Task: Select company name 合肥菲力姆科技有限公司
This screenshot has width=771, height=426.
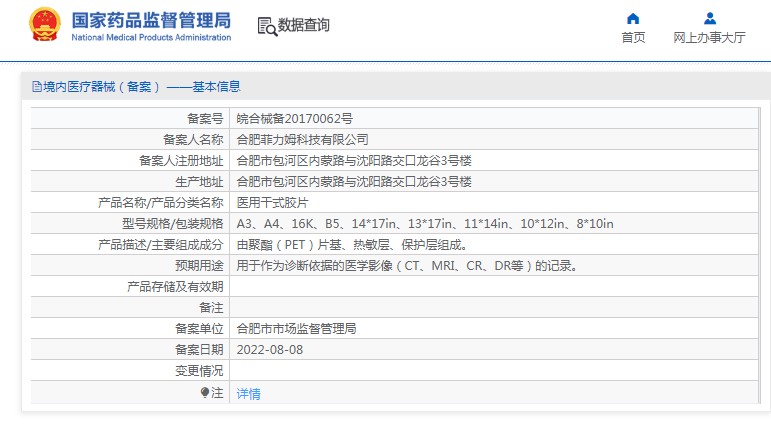Action: pyautogui.click(x=302, y=140)
